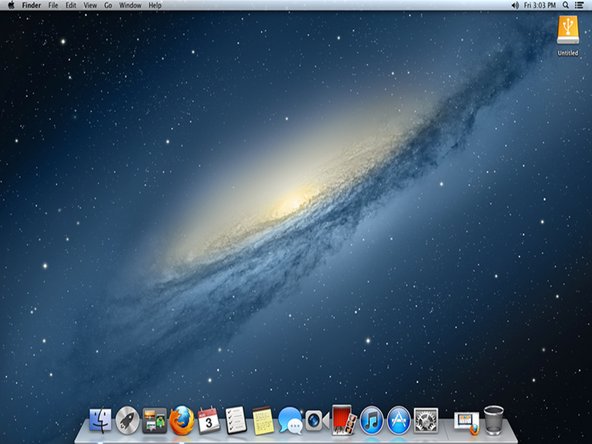Launch iTunes music icon

click(371, 420)
